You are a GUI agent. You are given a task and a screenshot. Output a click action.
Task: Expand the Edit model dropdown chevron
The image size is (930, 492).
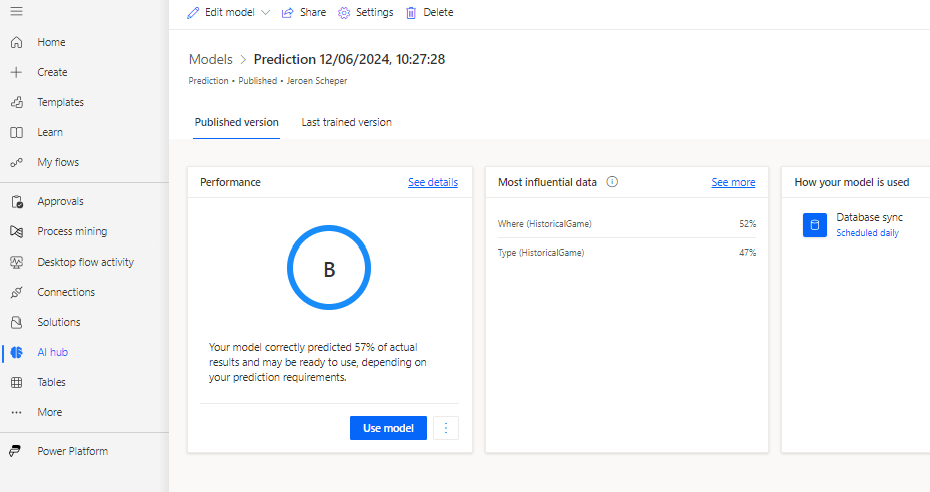coord(266,12)
